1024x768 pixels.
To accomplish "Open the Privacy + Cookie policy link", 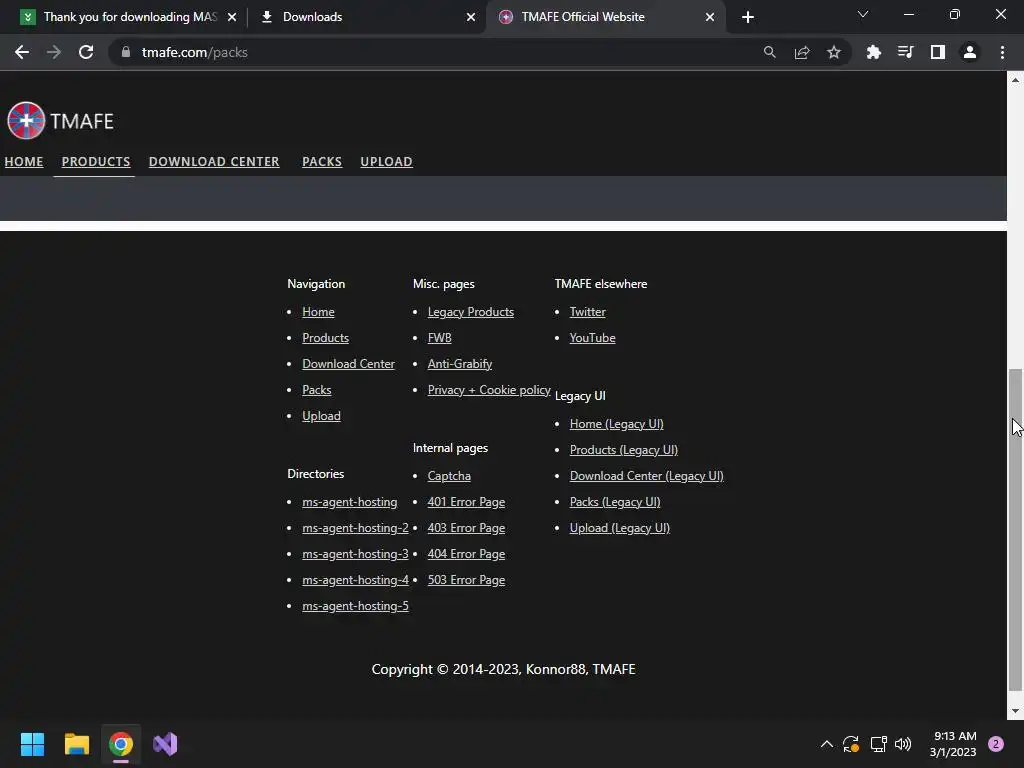I will [489, 391].
